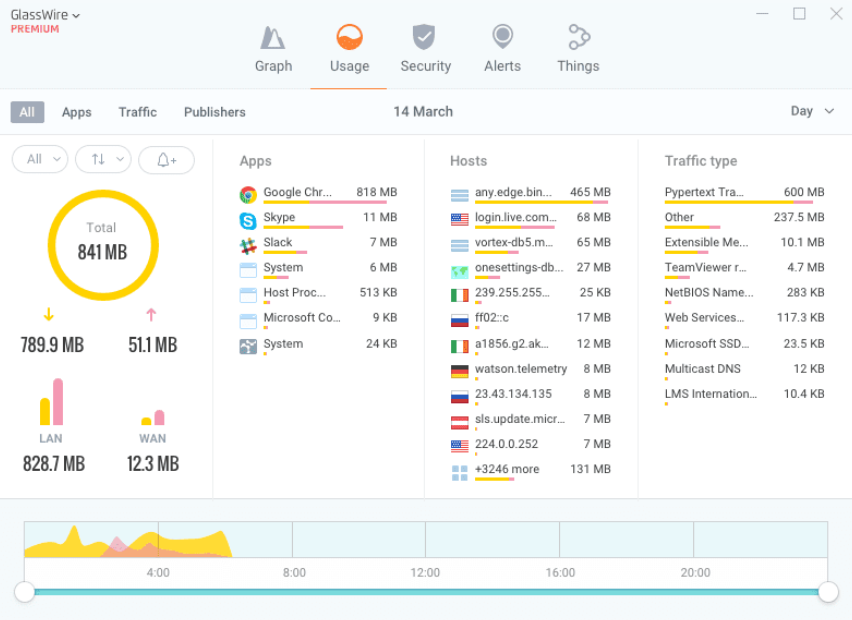Select the Slack app icon

(248, 246)
